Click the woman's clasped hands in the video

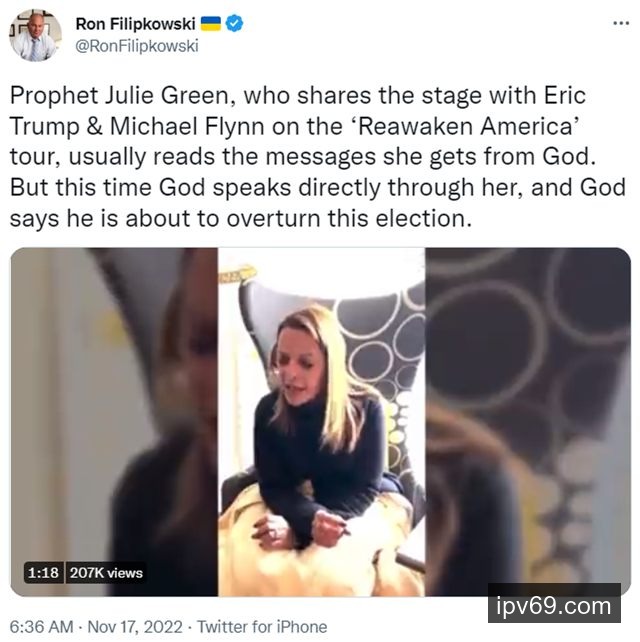302,528
